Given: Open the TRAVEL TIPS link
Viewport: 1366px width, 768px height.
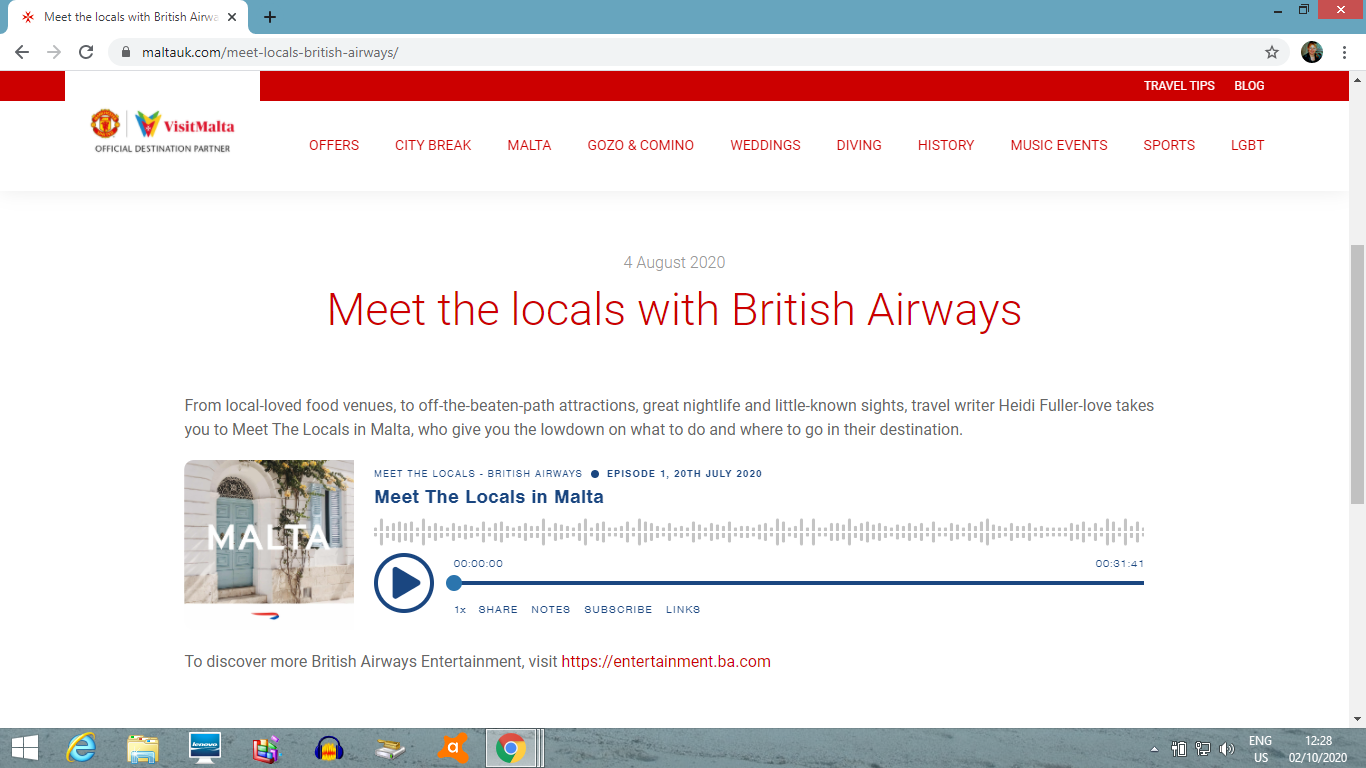Looking at the screenshot, I should [x=1179, y=86].
